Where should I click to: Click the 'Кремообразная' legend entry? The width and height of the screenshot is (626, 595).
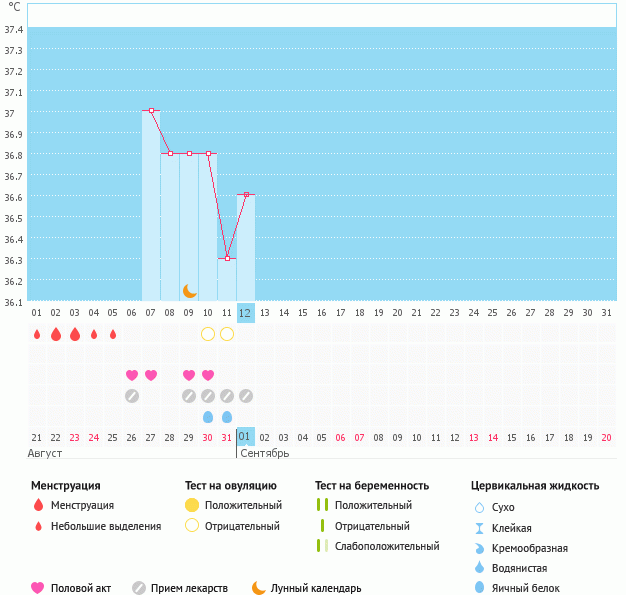pos(529,548)
